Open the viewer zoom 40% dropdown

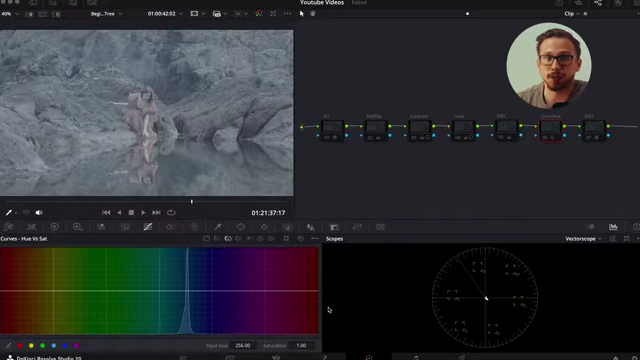[10, 14]
